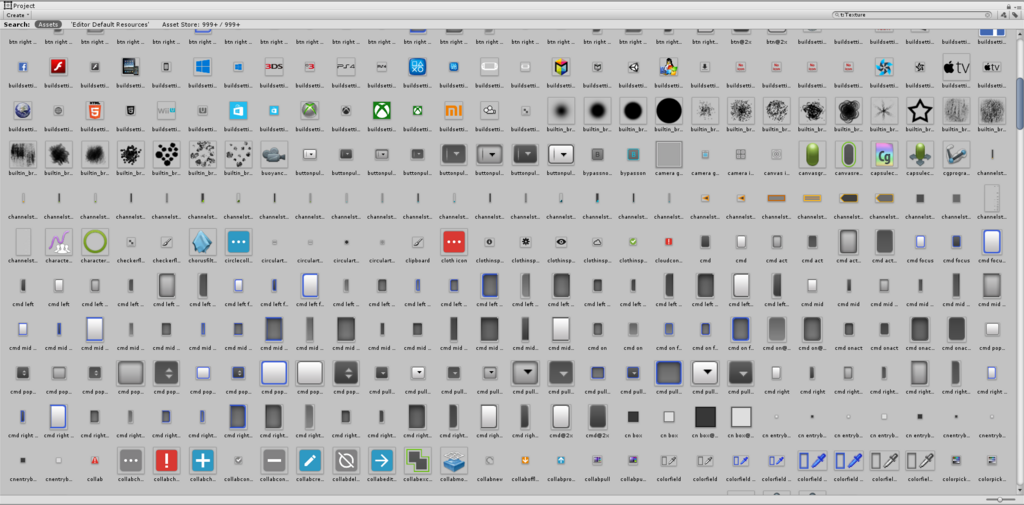This screenshot has height=505, width=1024.
Task: Select the blue pencil collab create icon
Action: click(x=310, y=461)
